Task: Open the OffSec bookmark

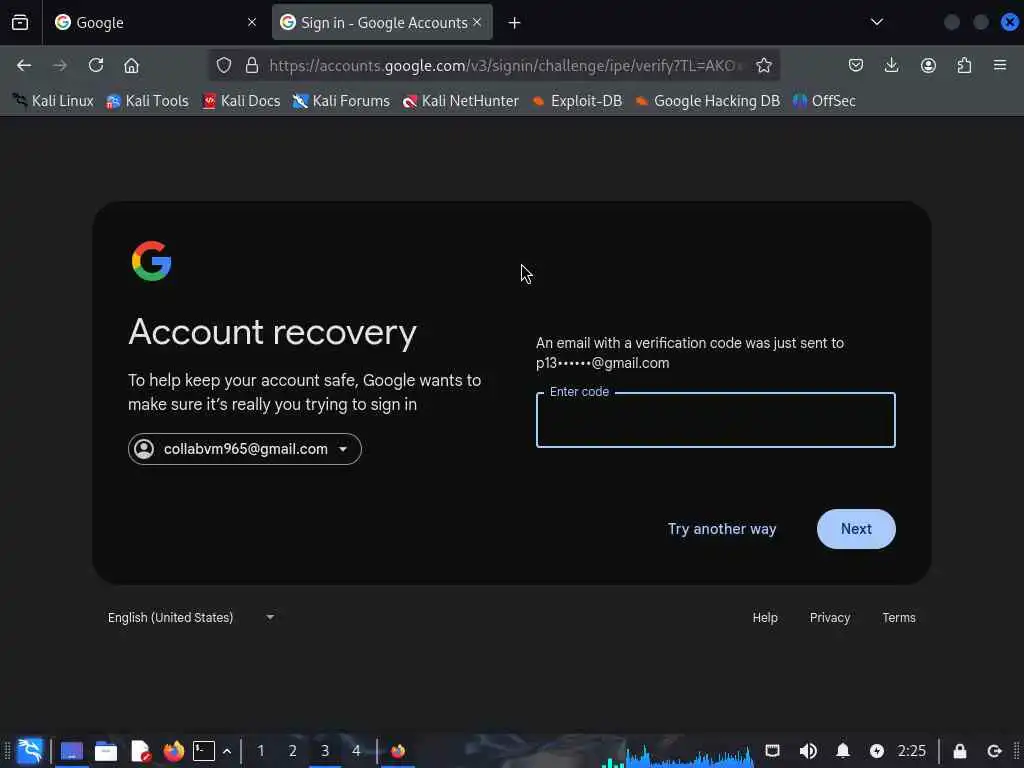Action: [x=824, y=101]
